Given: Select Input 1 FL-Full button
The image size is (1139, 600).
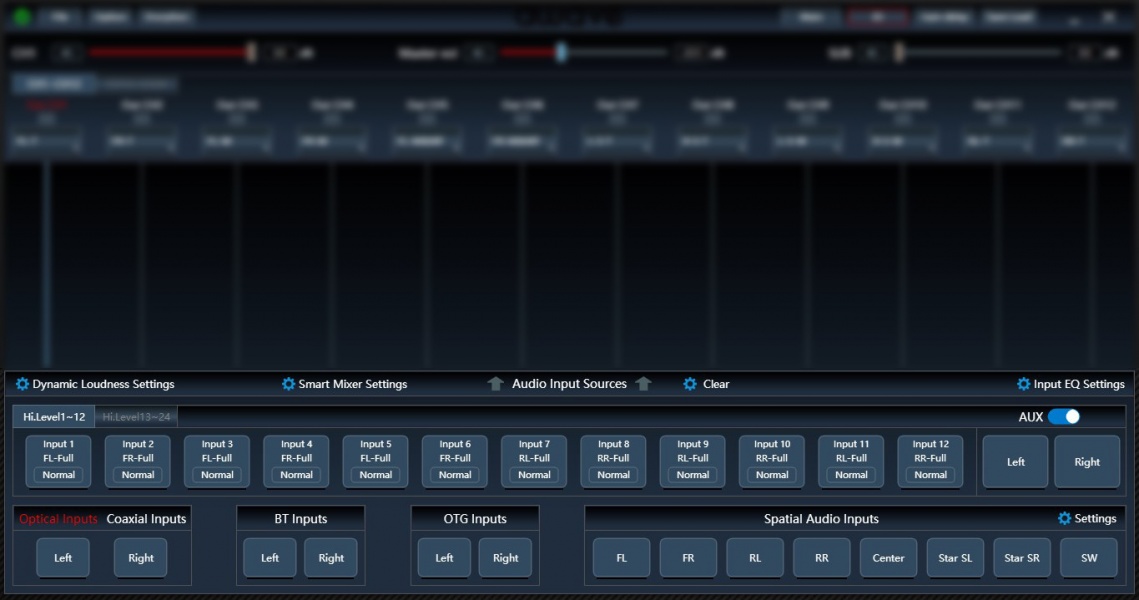Looking at the screenshot, I should pyautogui.click(x=58, y=461).
